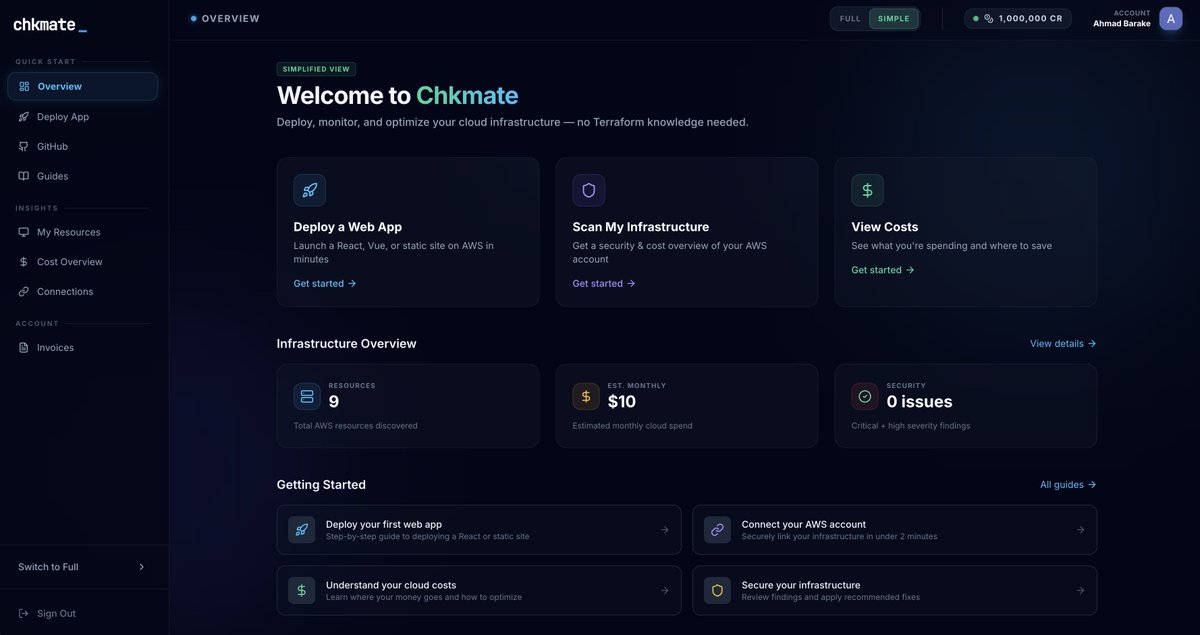Click arrow on Deploy your first web app row
This screenshot has width=1200, height=635.
pos(665,530)
